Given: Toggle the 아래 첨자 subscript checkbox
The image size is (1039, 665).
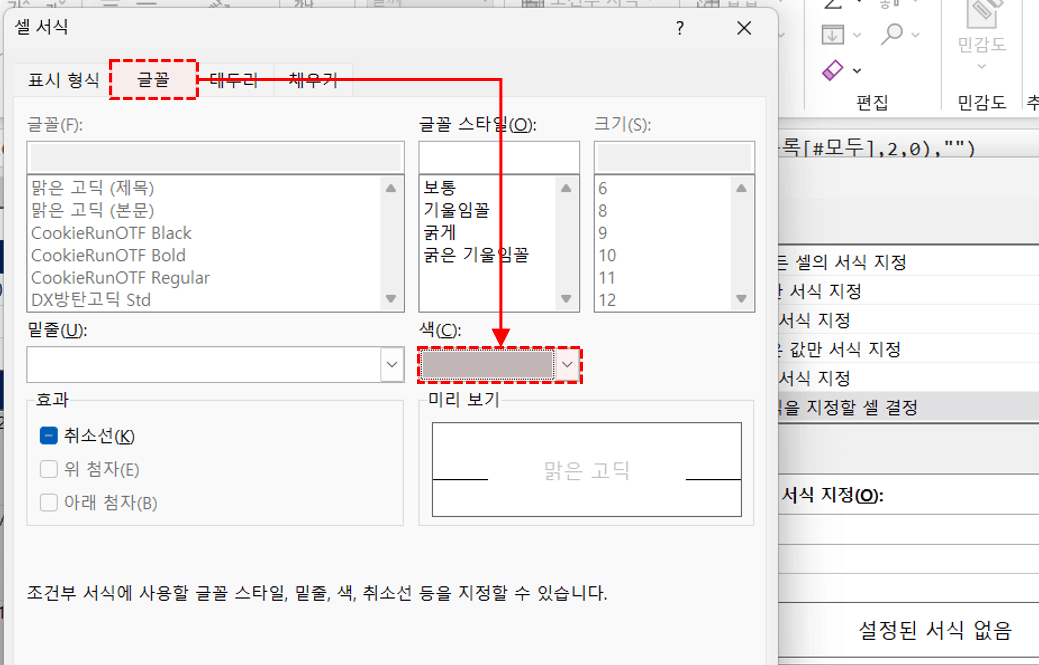Looking at the screenshot, I should (48, 503).
